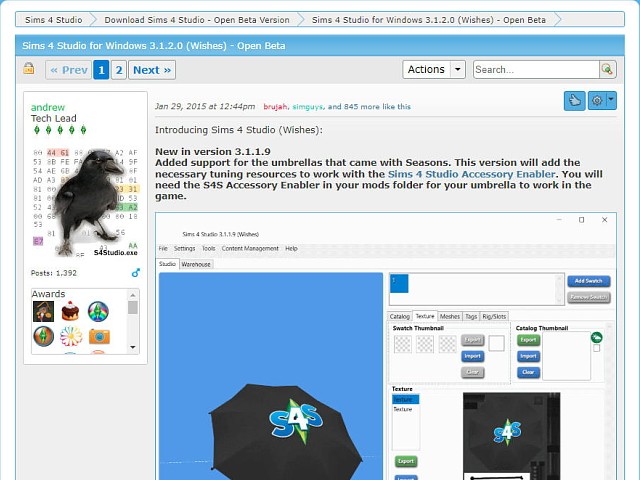
Task: Click Import under Catalog Thumbnail
Action: pyautogui.click(x=528, y=356)
